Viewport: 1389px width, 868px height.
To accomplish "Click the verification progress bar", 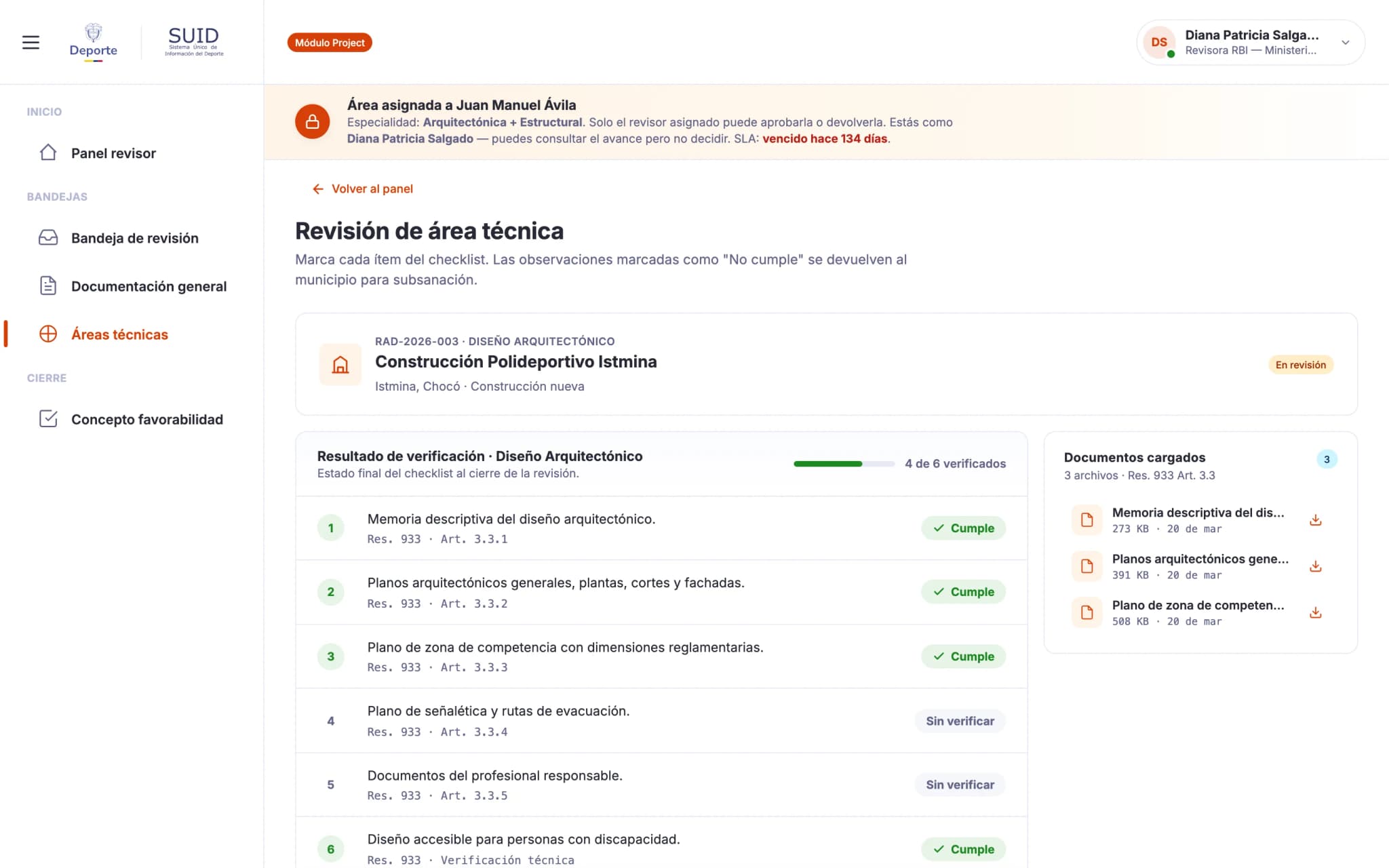I will click(844, 464).
